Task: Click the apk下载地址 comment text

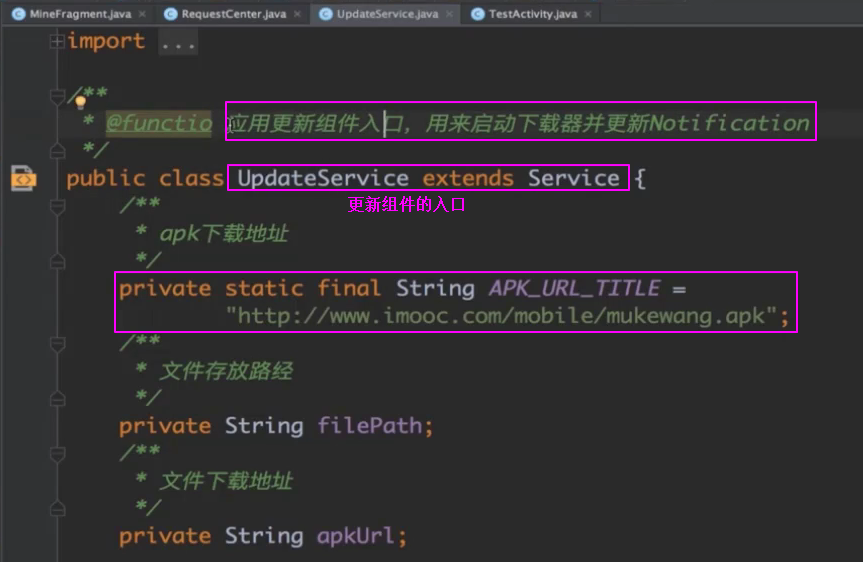Action: pos(224,233)
